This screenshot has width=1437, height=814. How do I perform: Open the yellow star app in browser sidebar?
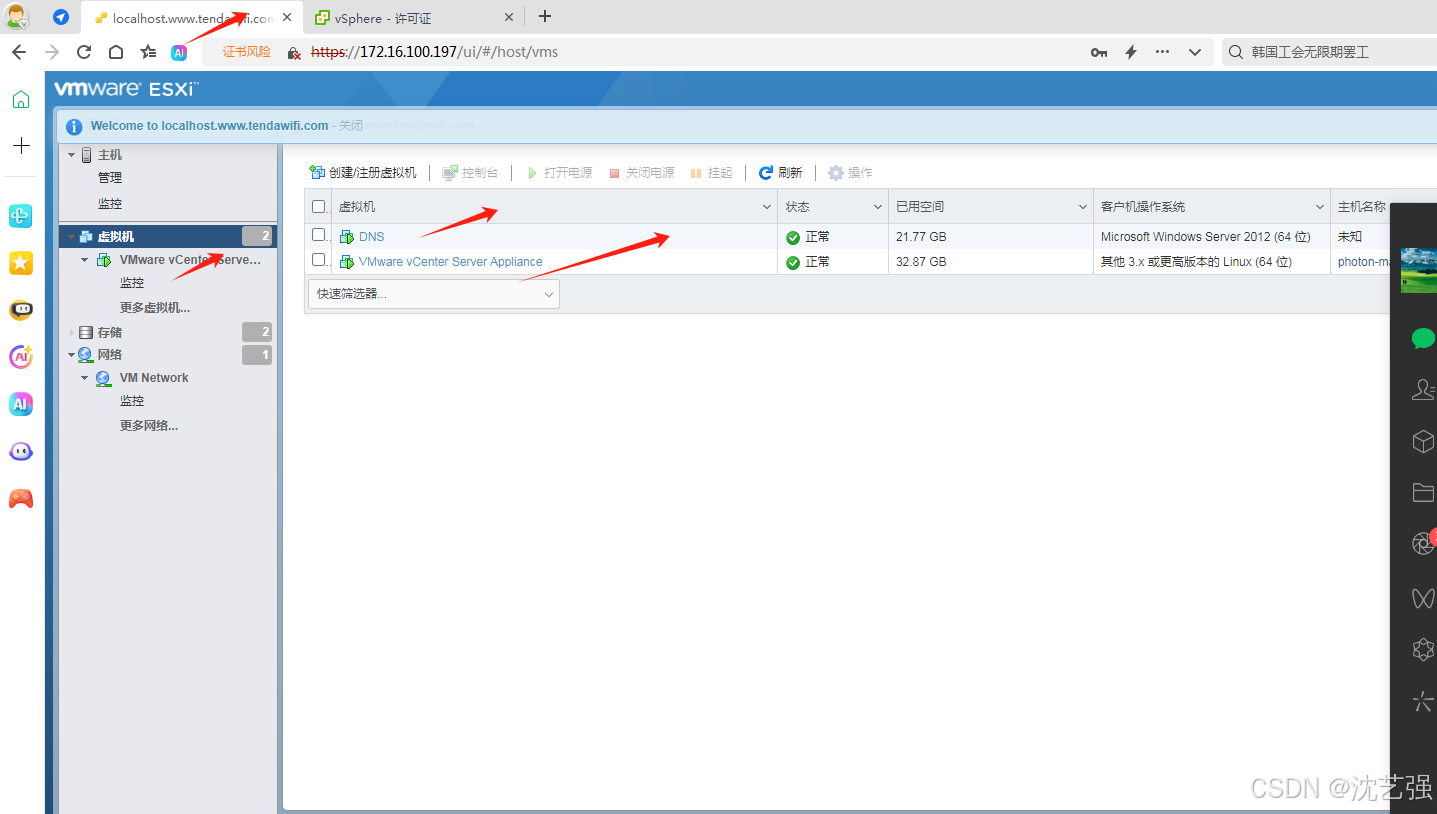(21, 263)
